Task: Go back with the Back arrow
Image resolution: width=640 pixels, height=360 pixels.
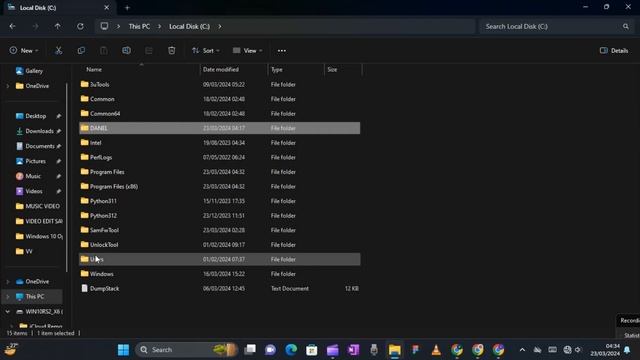Action: [x=13, y=27]
